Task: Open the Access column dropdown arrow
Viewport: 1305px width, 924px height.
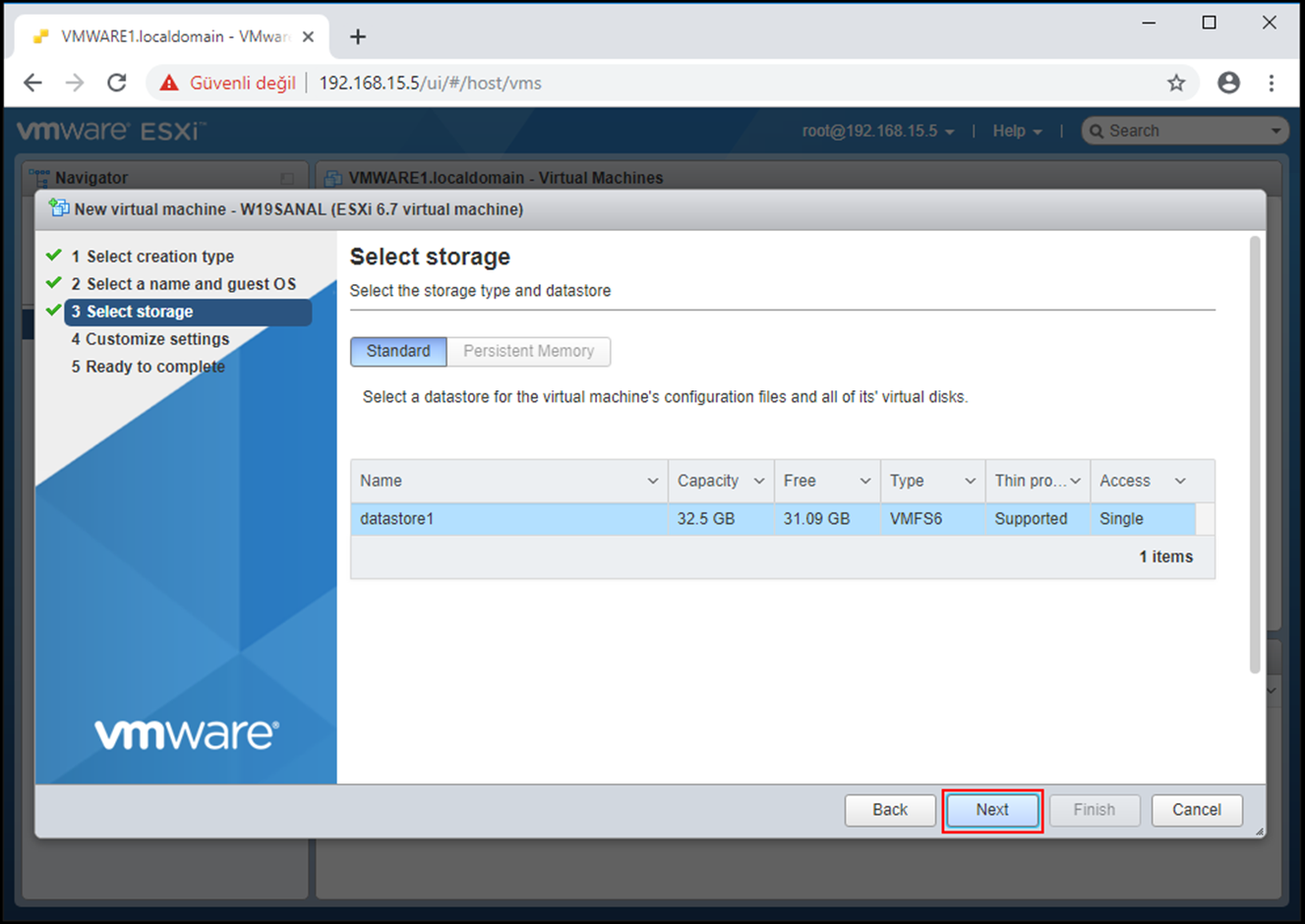Action: [1180, 481]
